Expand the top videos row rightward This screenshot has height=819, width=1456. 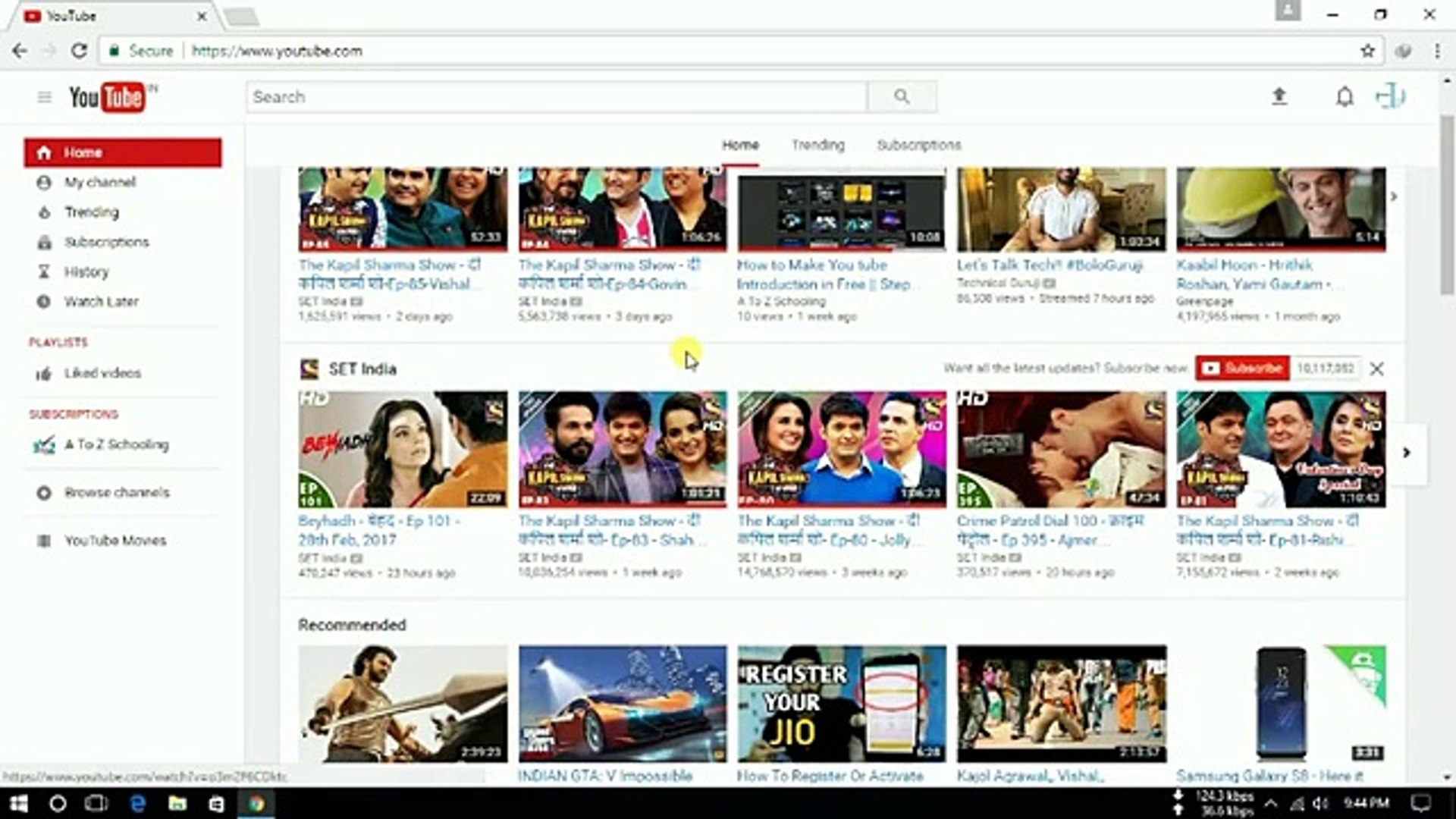[1395, 196]
